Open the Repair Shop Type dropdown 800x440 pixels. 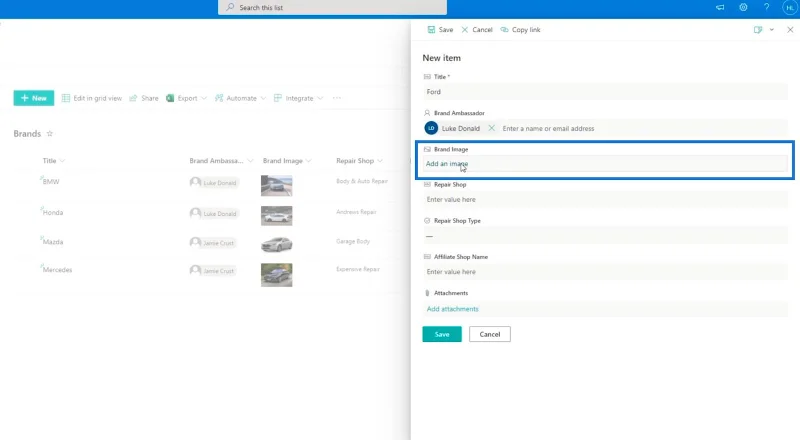[605, 236]
